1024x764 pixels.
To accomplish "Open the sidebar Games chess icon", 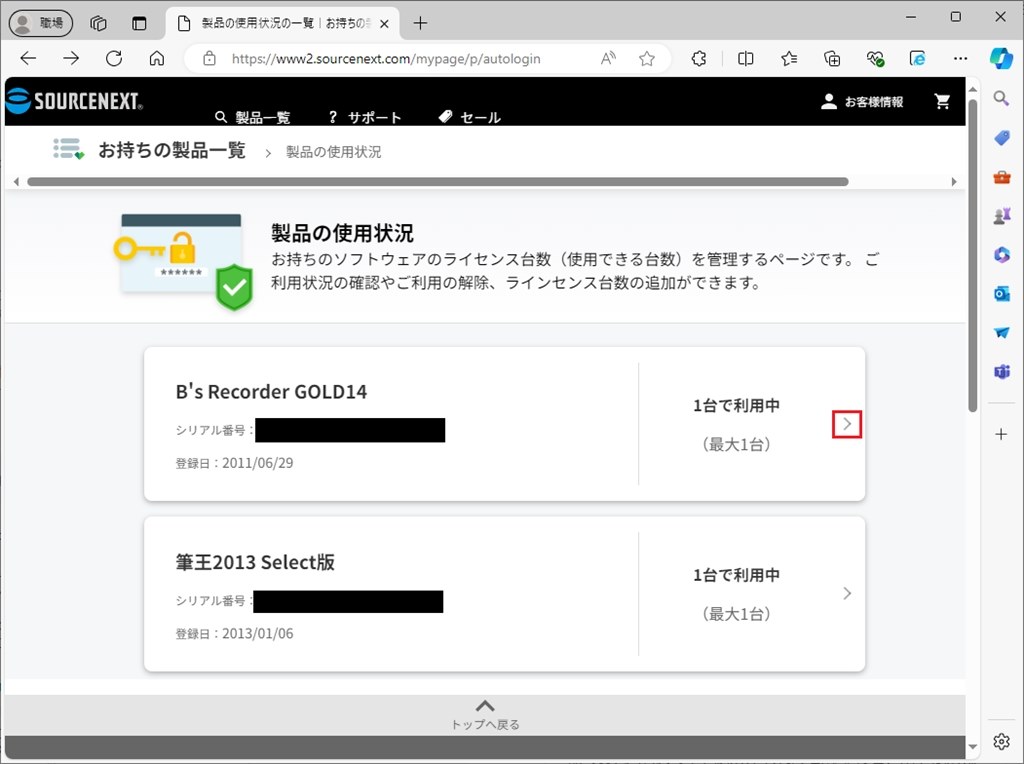I will click(1001, 215).
